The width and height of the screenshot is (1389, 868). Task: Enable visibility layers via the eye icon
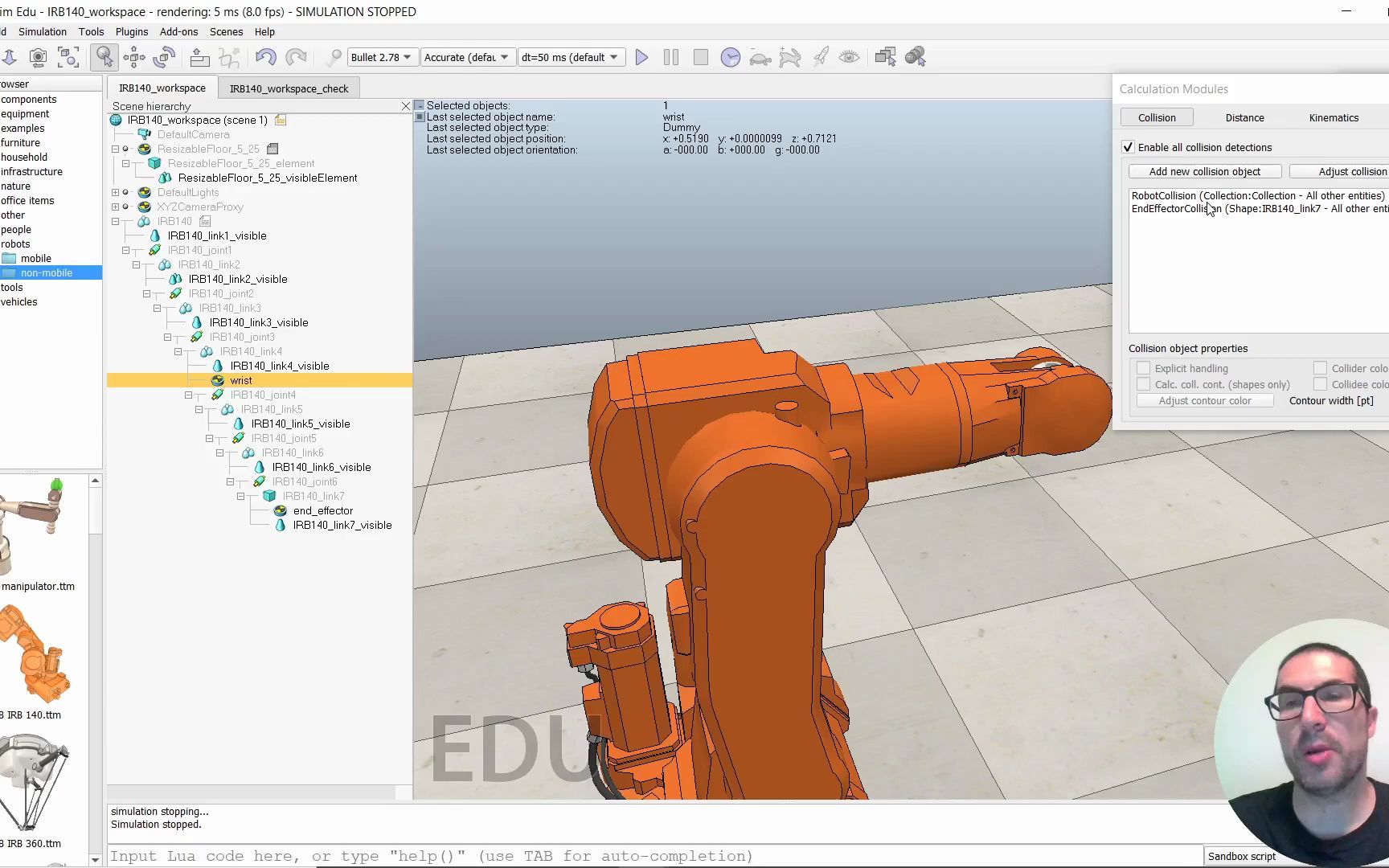tap(850, 57)
